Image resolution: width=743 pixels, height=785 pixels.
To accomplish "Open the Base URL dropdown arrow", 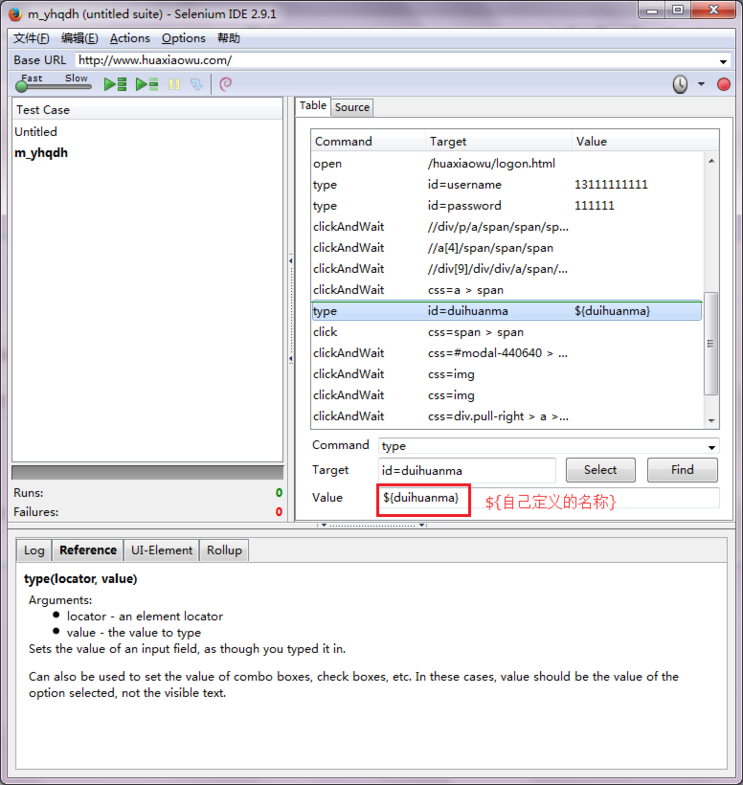I will 723,62.
